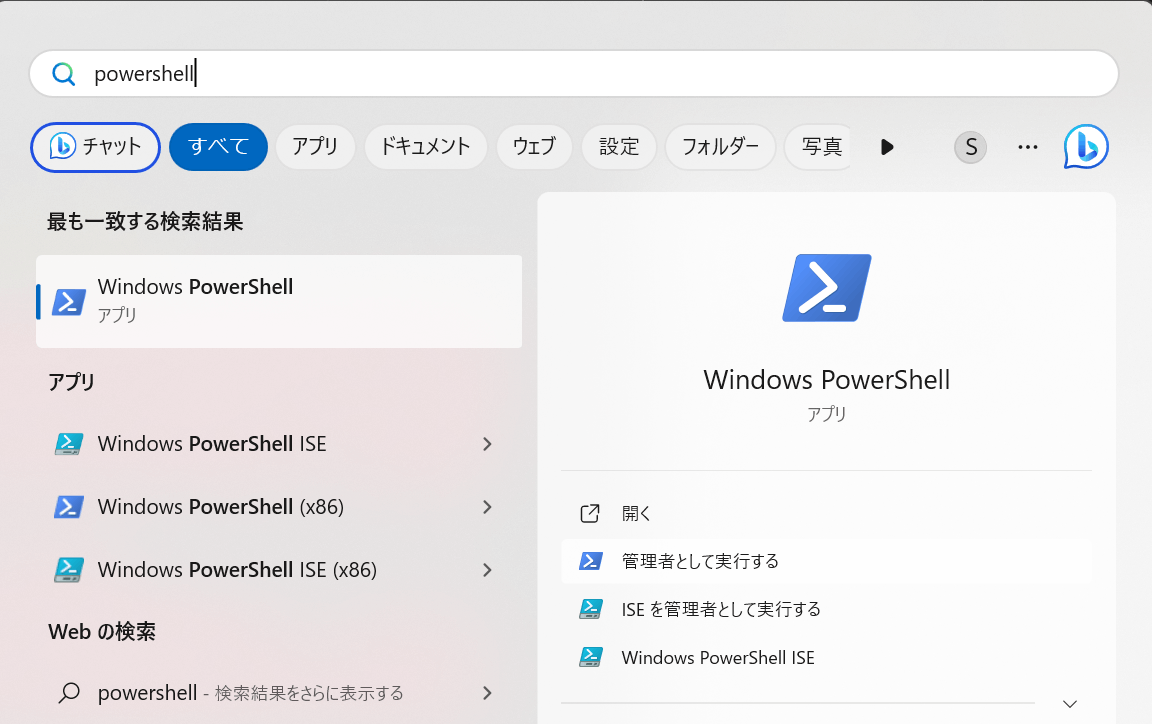Click the PowerShell (x86) list icon
This screenshot has height=724, width=1152.
point(69,507)
